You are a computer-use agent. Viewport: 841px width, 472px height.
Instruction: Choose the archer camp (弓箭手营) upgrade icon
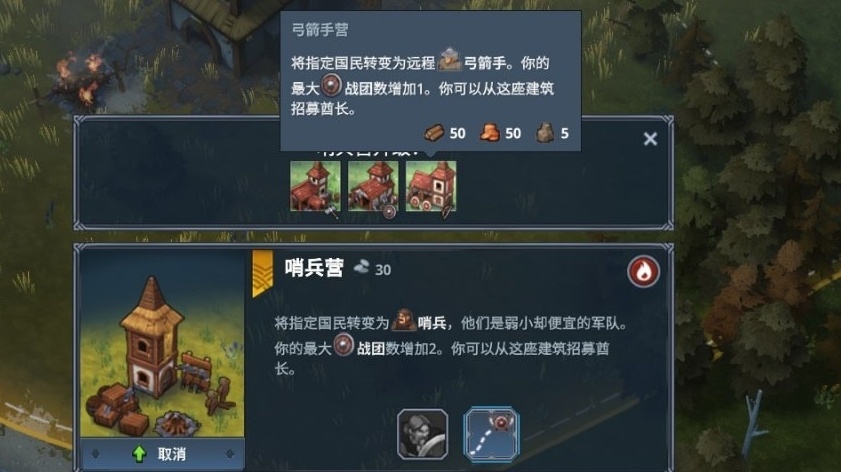431,187
